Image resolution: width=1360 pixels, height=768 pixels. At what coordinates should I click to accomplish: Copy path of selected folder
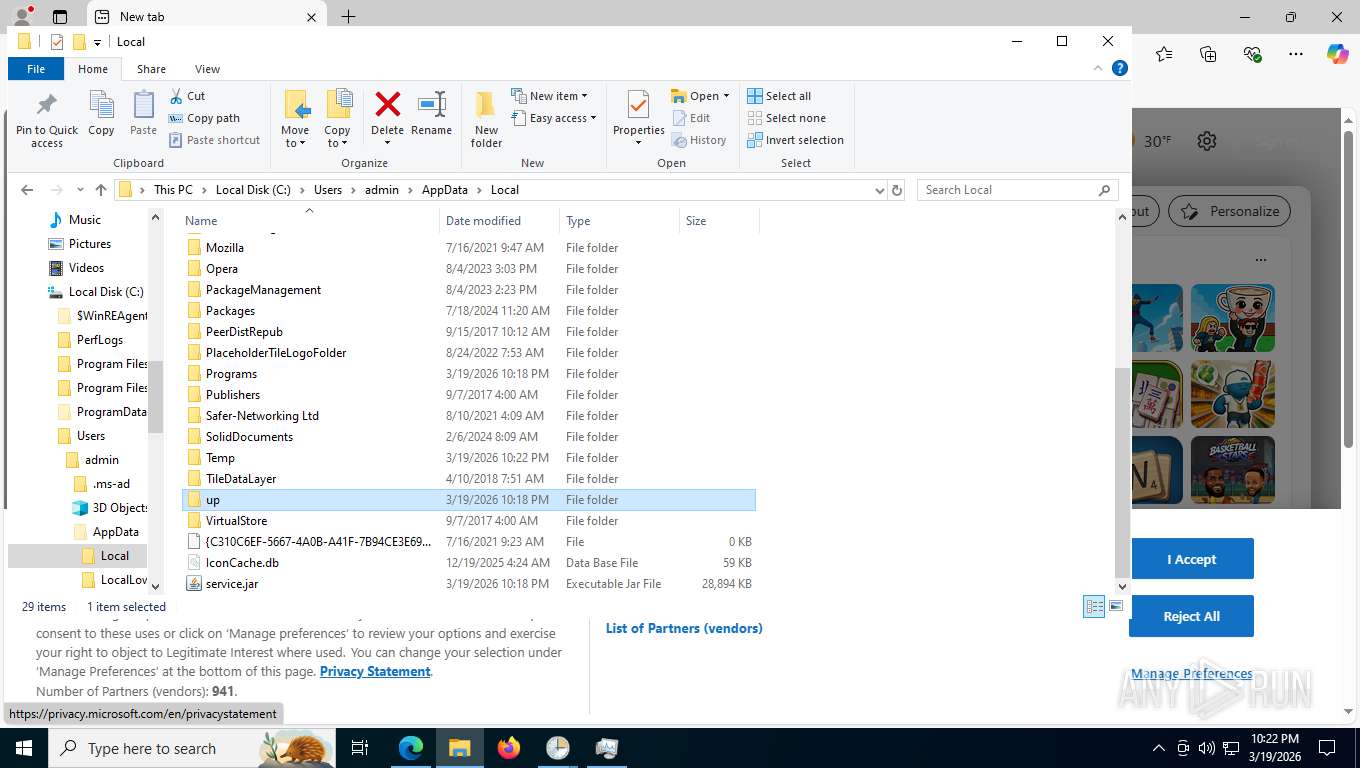tap(204, 118)
